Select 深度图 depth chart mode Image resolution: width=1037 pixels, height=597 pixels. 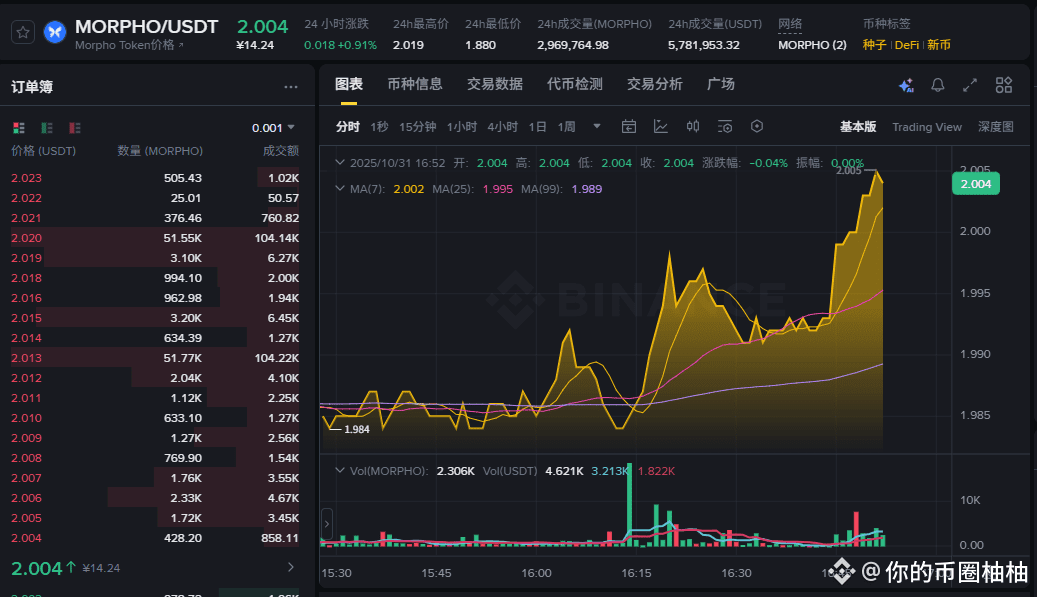pyautogui.click(x=996, y=127)
